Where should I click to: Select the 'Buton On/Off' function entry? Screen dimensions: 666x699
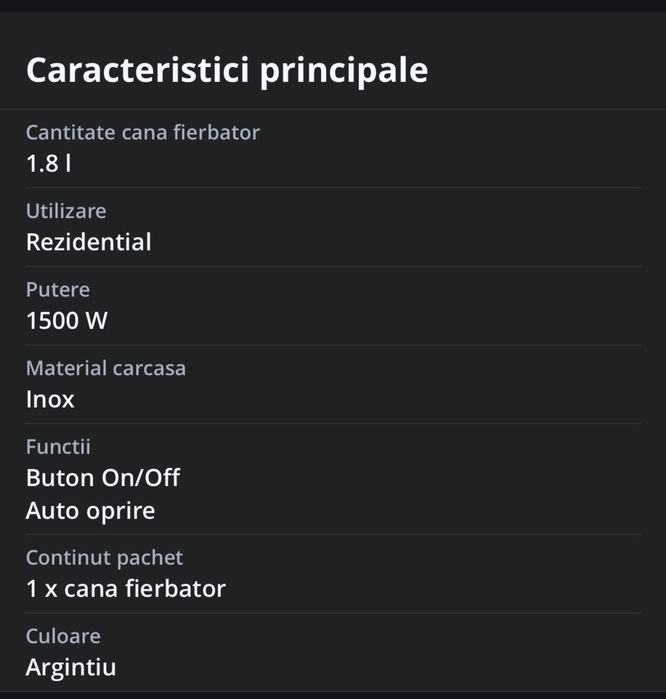[103, 478]
